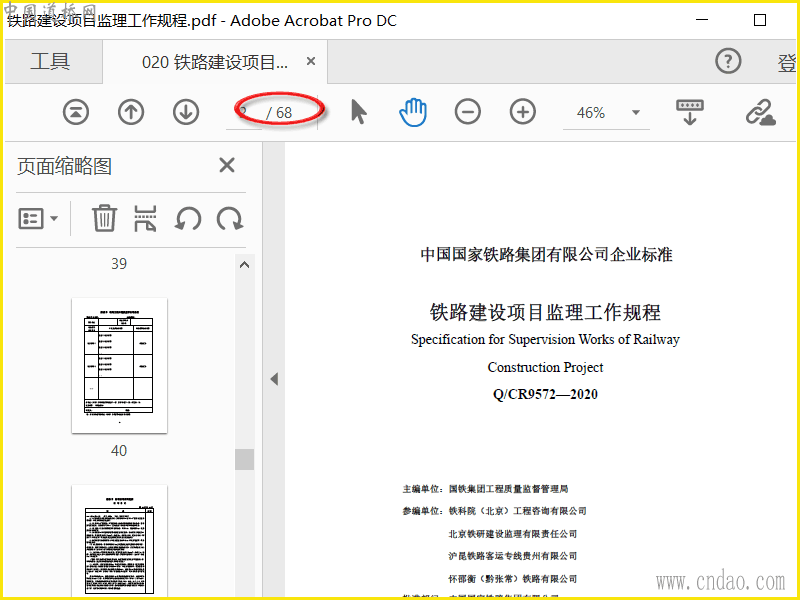Zoom out with the minus button
Image resolution: width=800 pixels, height=600 pixels.
pos(468,112)
